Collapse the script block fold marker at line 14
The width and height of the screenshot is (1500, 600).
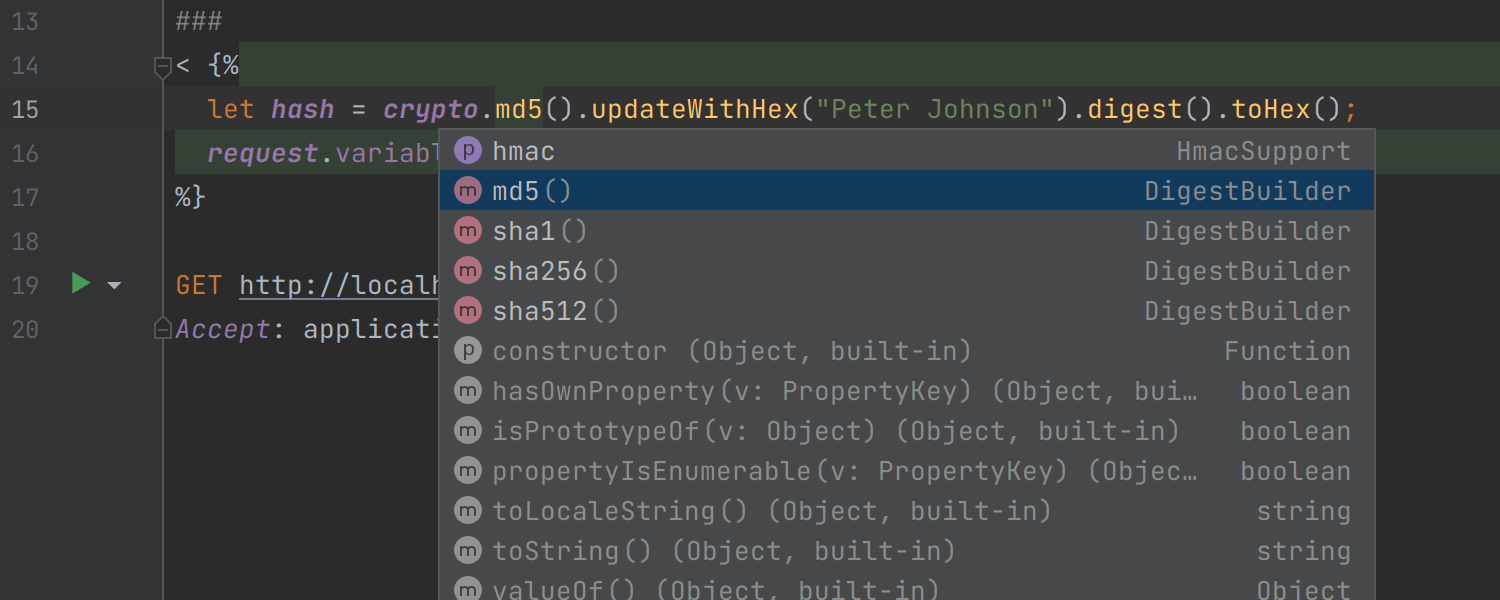[x=162, y=67]
